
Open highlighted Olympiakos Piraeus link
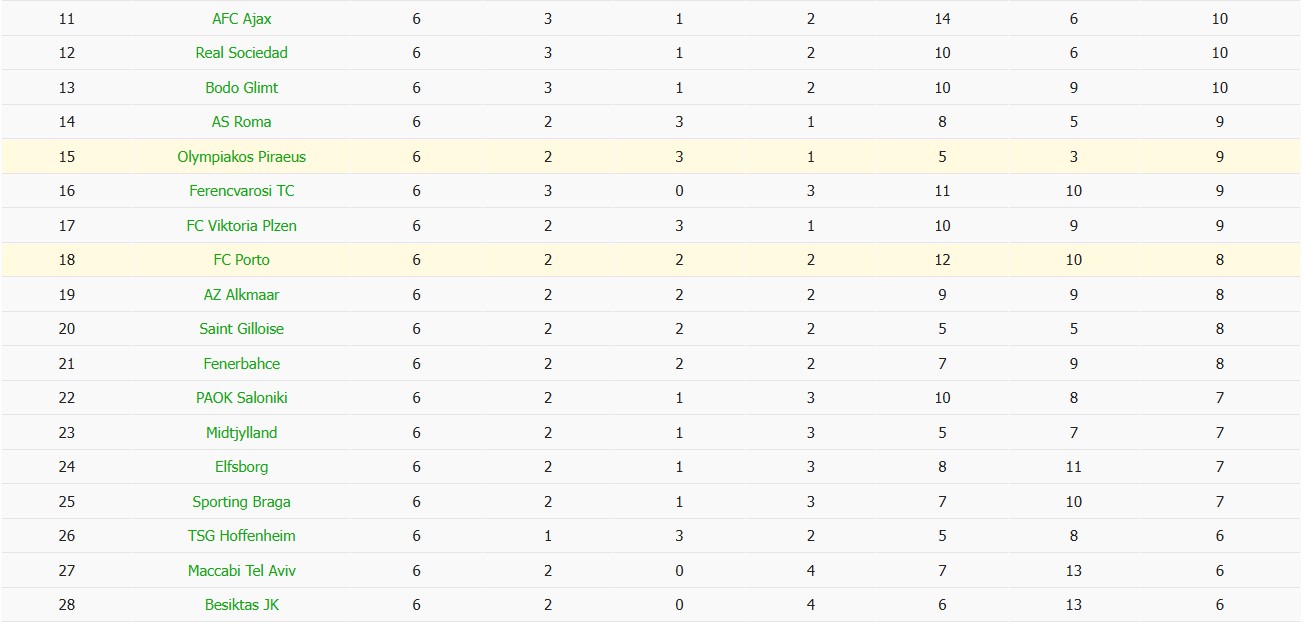pyautogui.click(x=242, y=157)
